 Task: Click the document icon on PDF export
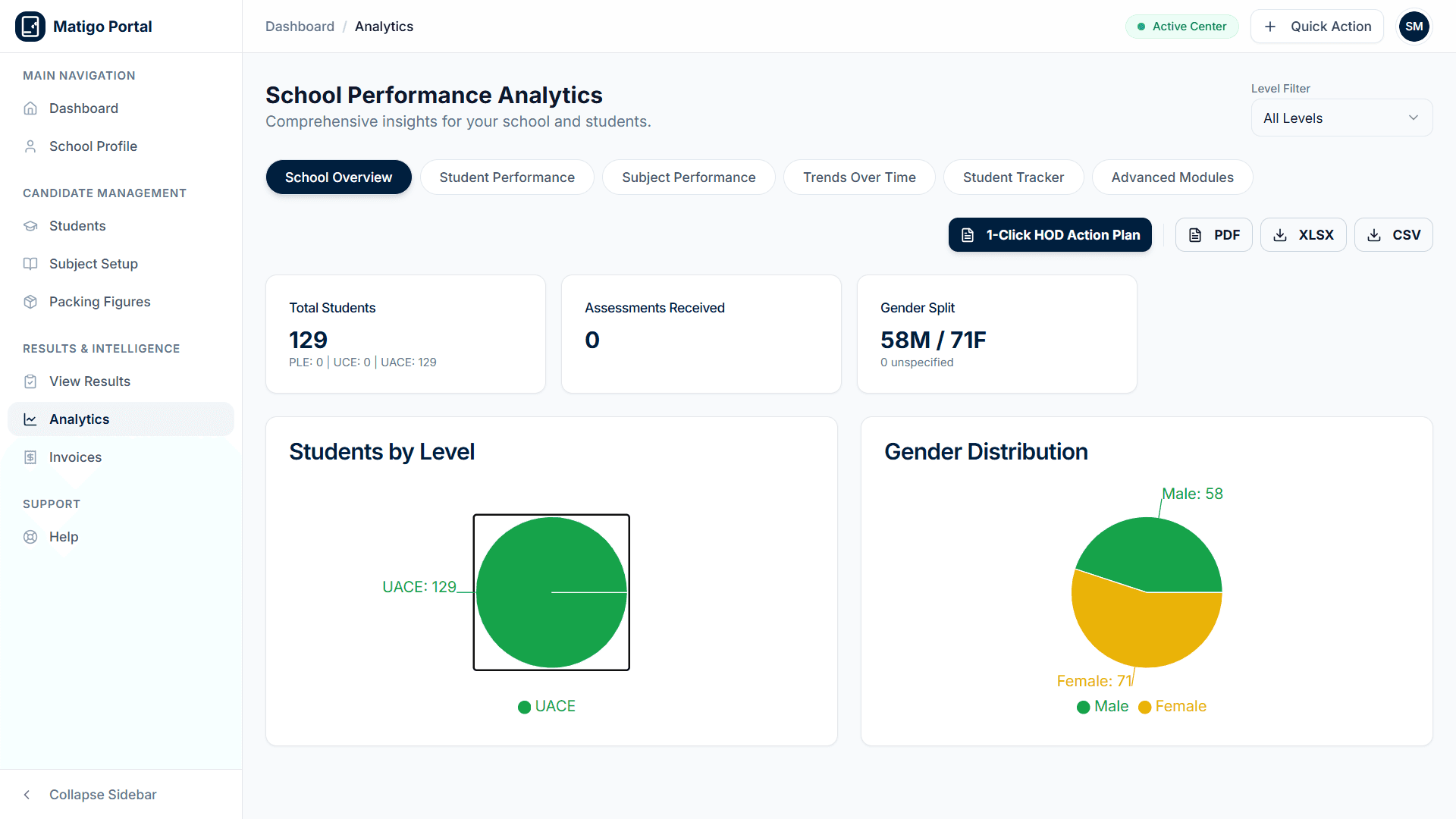(1195, 235)
